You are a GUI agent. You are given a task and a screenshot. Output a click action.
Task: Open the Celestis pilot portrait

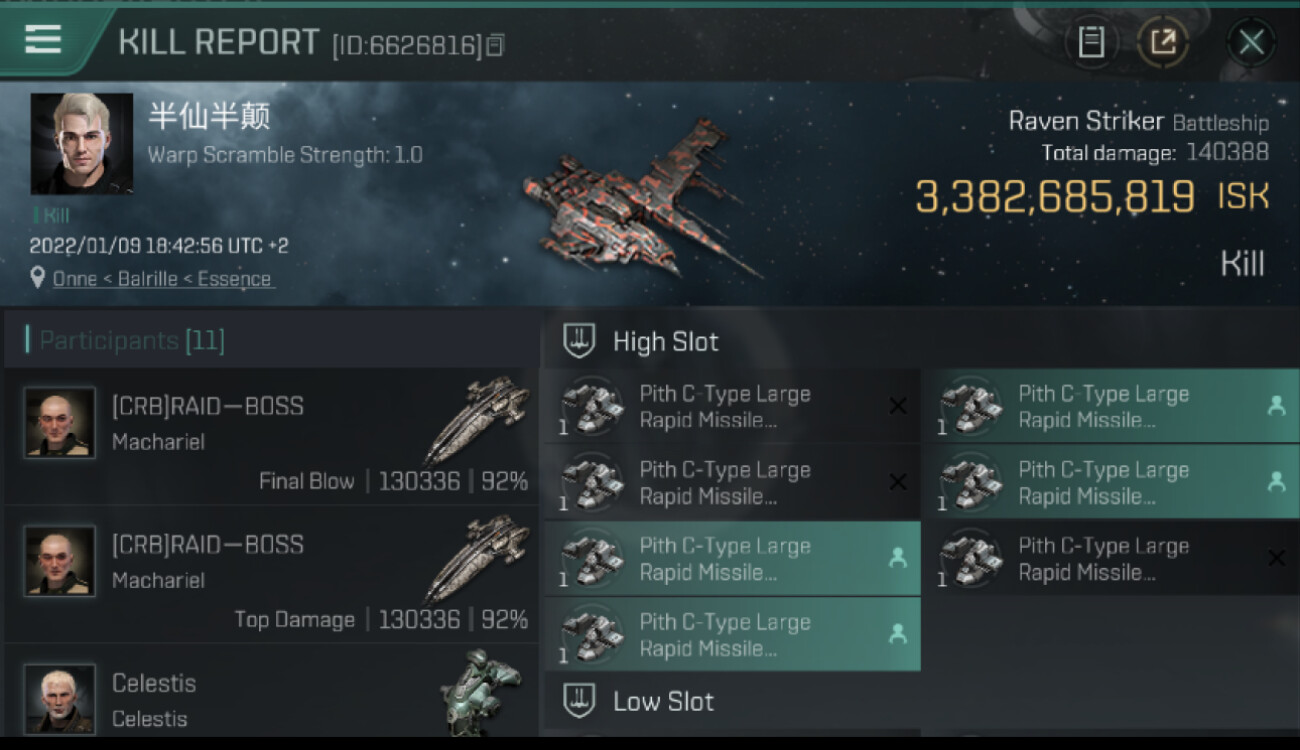point(60,697)
